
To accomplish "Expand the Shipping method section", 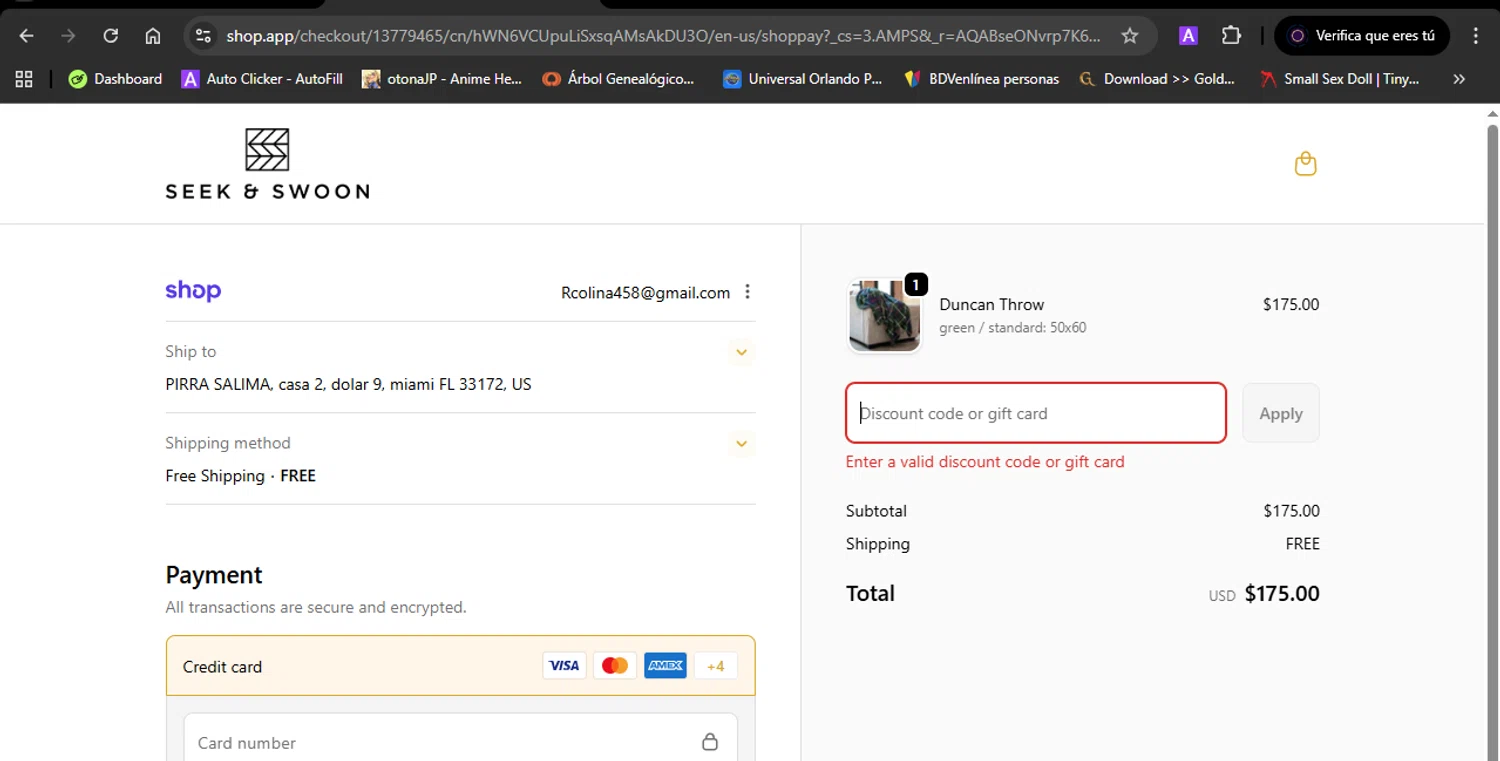I will [x=741, y=444].
